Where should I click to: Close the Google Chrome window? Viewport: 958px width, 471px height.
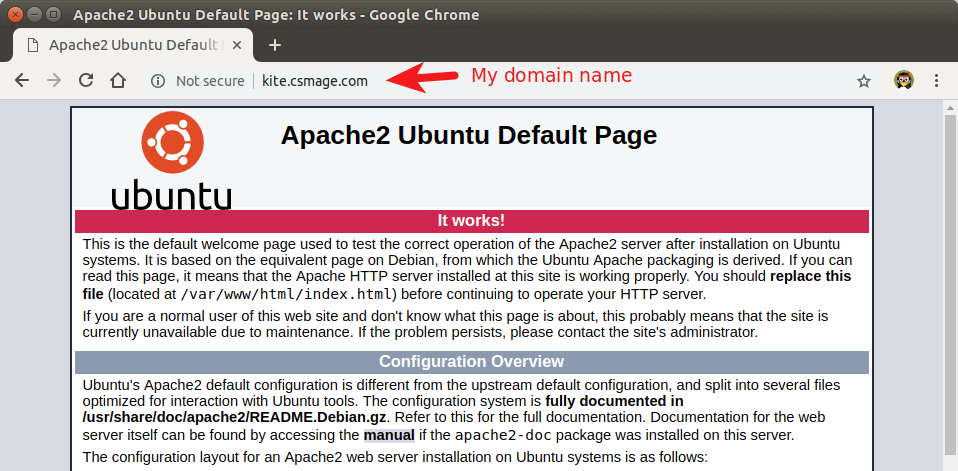[15, 15]
